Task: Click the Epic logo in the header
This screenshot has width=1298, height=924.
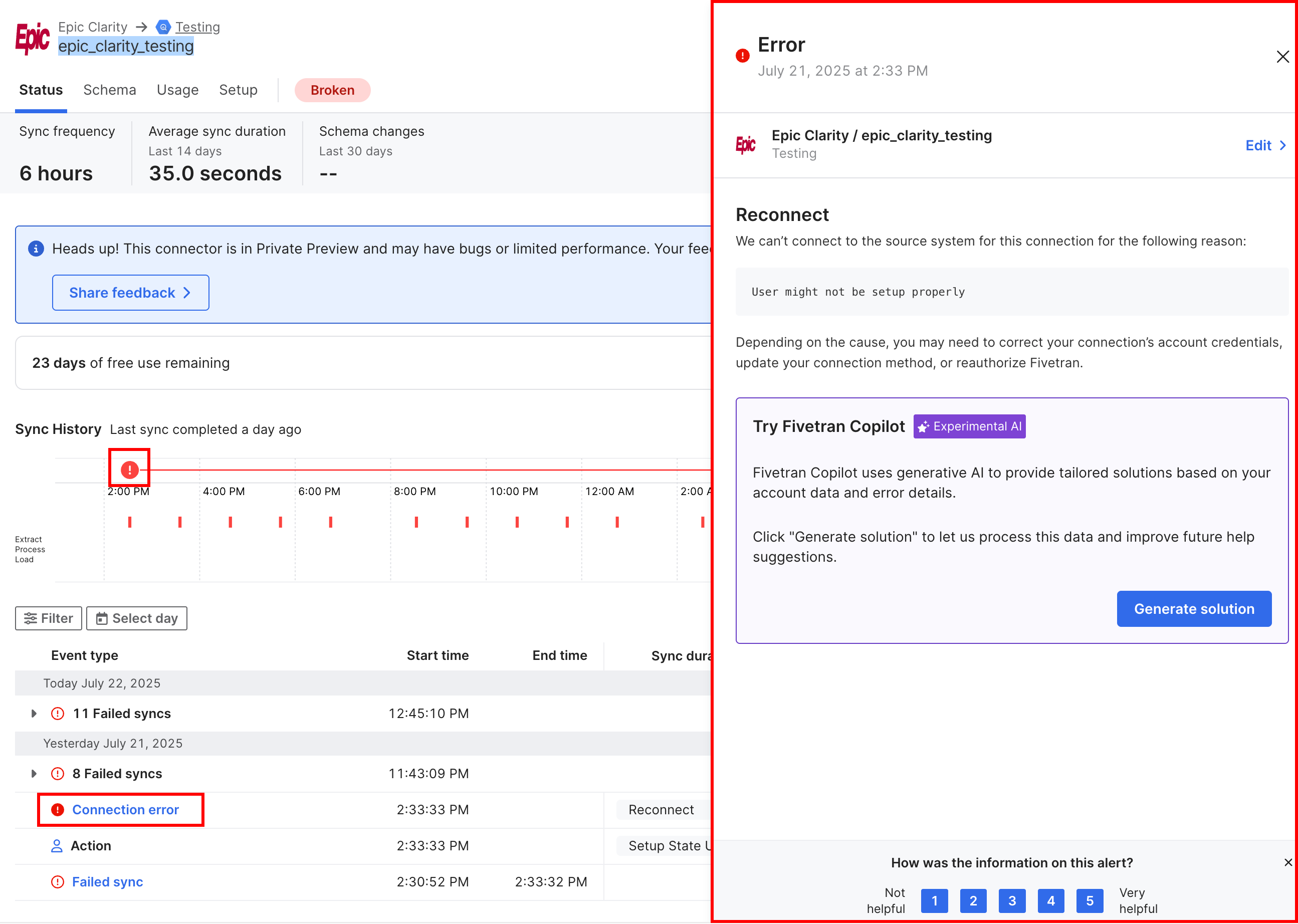Action: [x=33, y=38]
